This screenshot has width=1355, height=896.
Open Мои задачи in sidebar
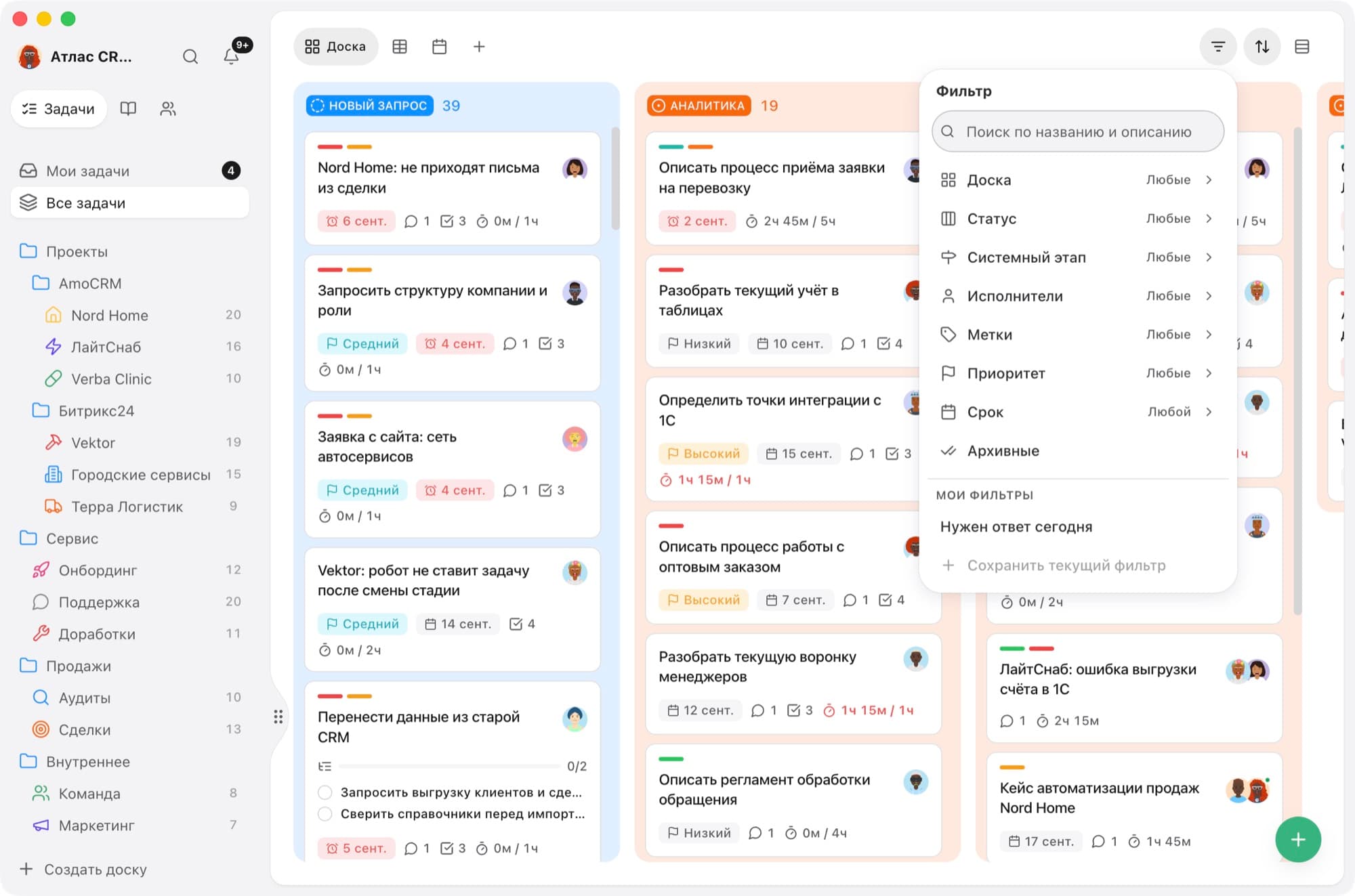[x=130, y=171]
